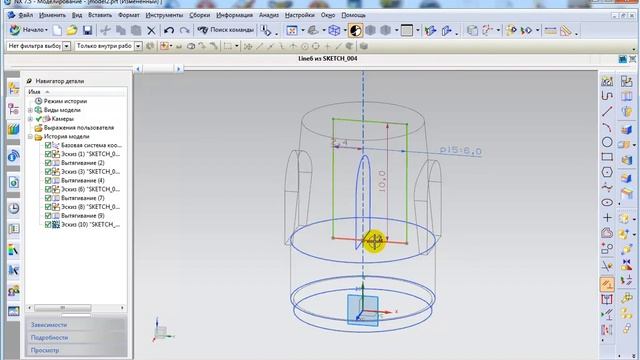Open the selection filter dropdown Нет фильтра выбора
The height and width of the screenshot is (360, 640).
(67, 46)
